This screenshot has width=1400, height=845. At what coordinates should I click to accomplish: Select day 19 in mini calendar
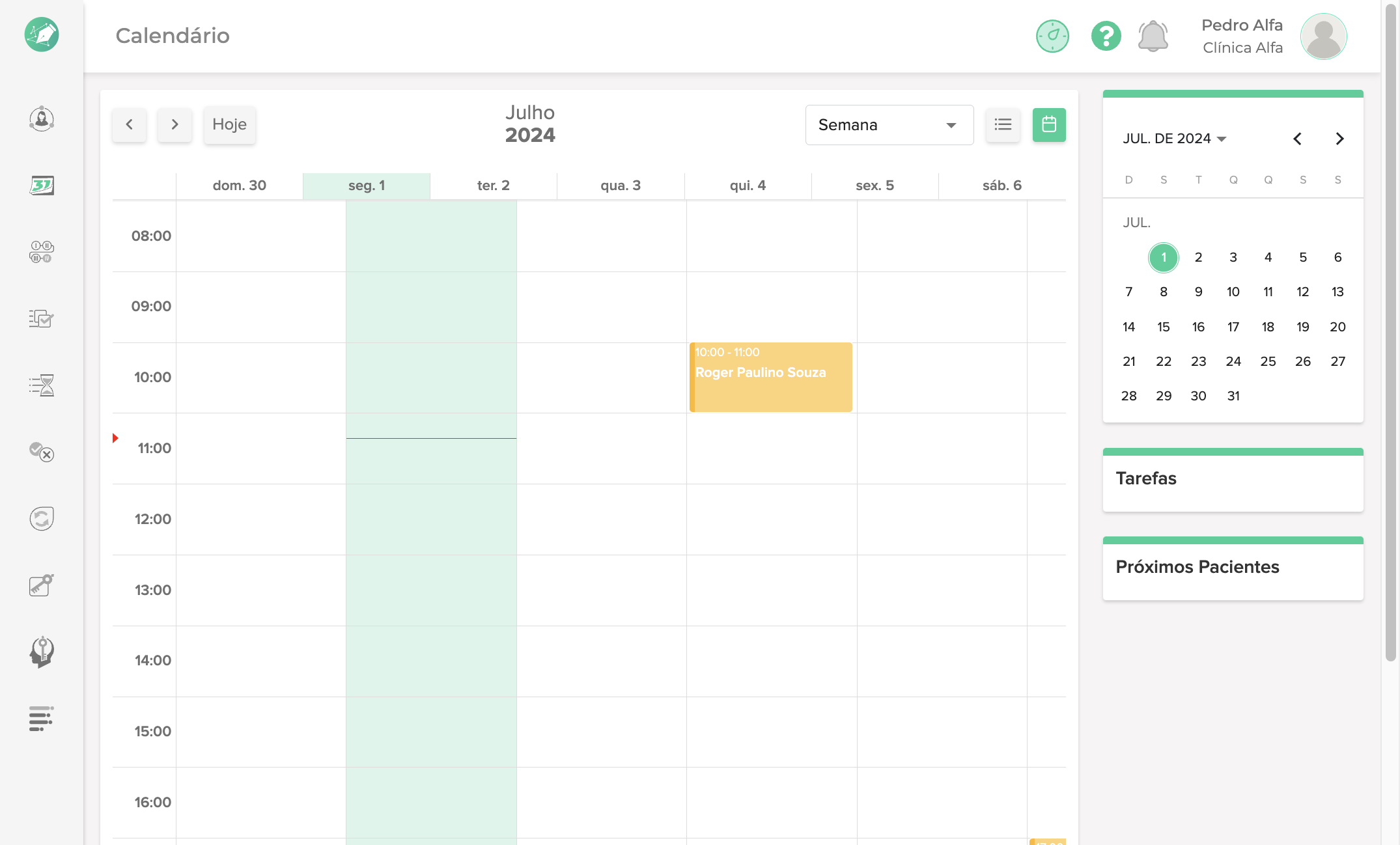tap(1302, 327)
